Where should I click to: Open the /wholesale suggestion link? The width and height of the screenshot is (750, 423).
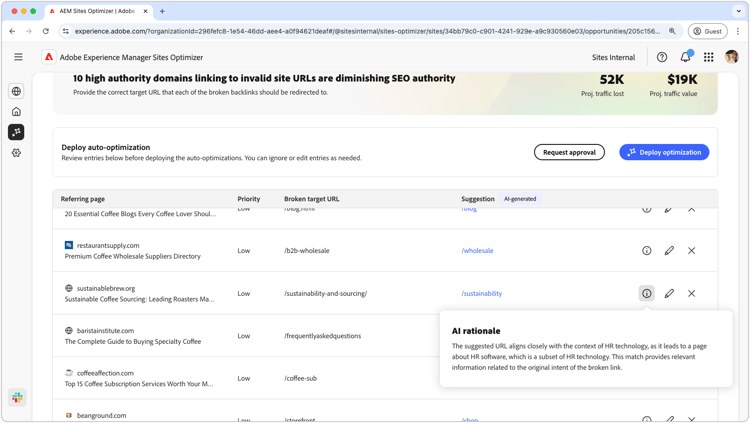coord(477,251)
